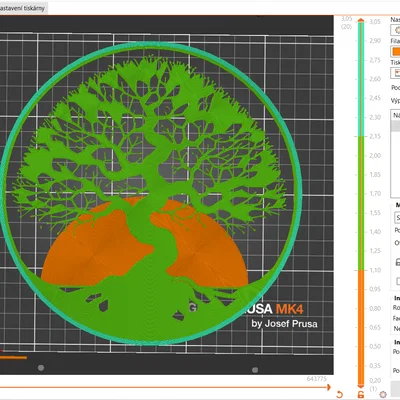Toggle the orange lock icon under the layer slider
This screenshot has height=400, width=400.
361,395
